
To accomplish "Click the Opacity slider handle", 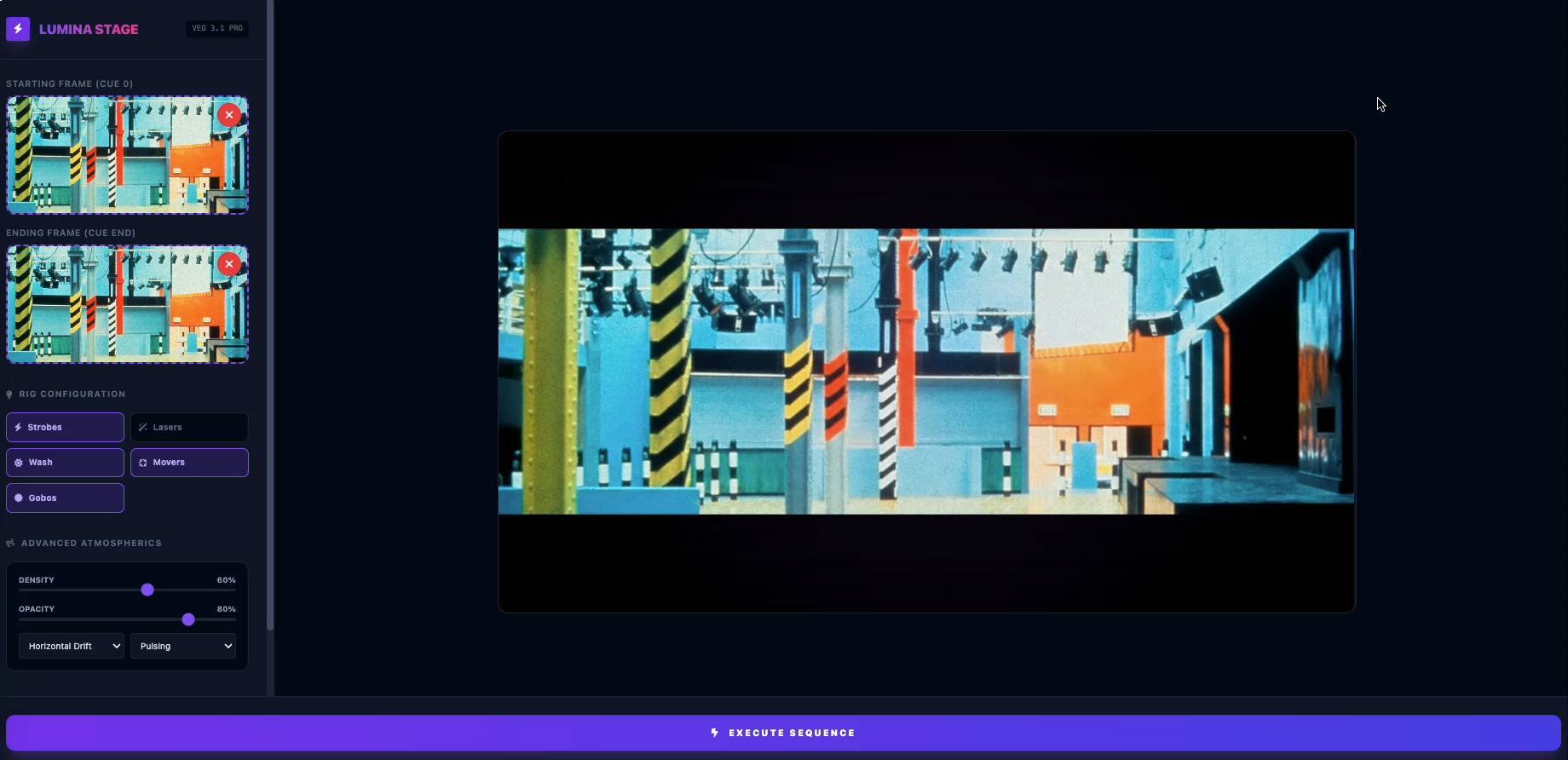I will 188,619.
